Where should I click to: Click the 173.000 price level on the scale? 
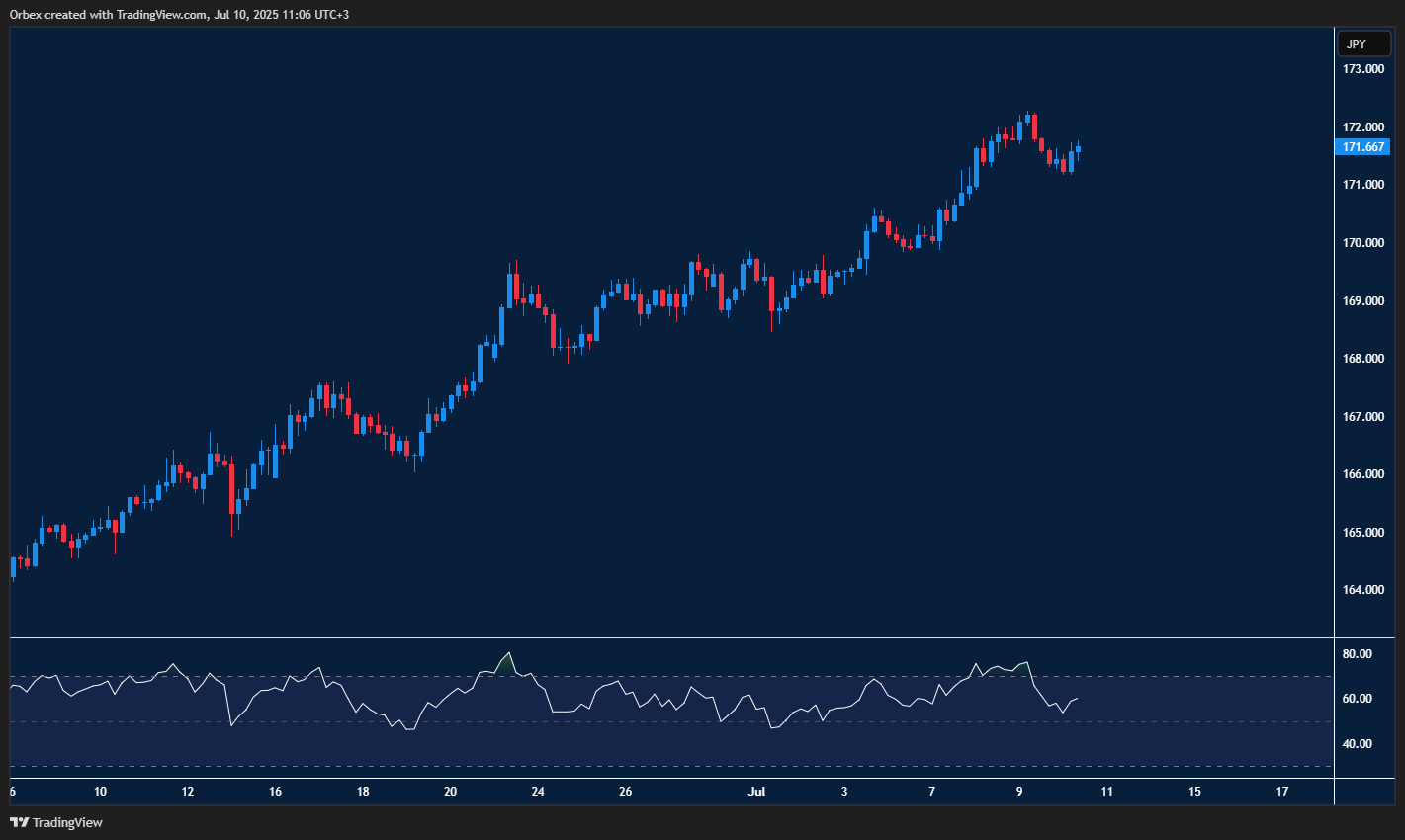[x=1362, y=69]
